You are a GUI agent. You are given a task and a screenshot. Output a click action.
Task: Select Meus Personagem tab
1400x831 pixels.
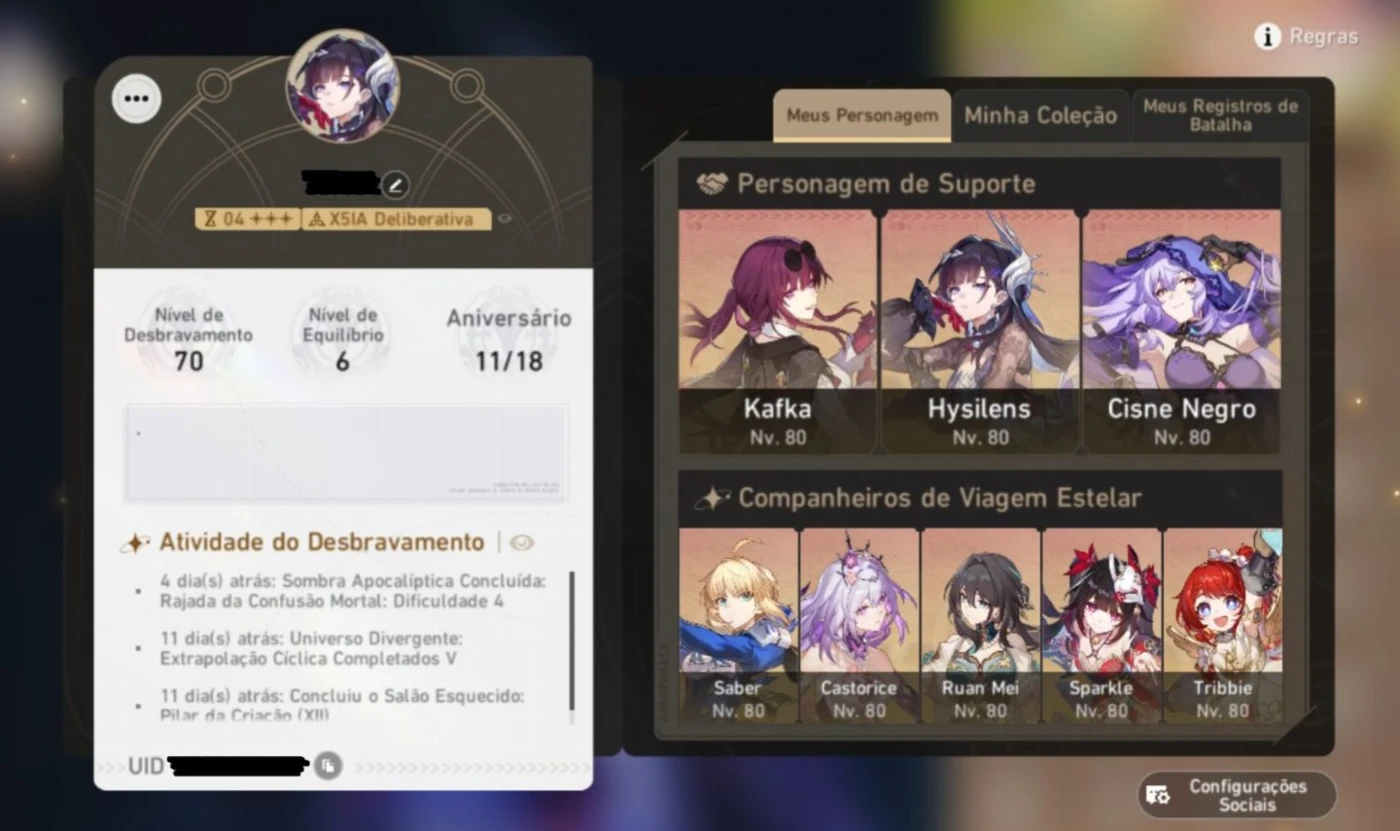click(x=862, y=116)
